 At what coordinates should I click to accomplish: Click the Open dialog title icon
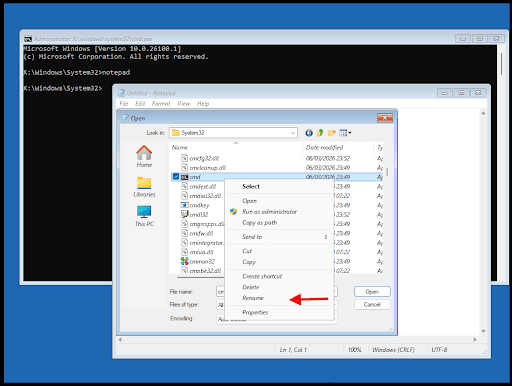[125, 118]
